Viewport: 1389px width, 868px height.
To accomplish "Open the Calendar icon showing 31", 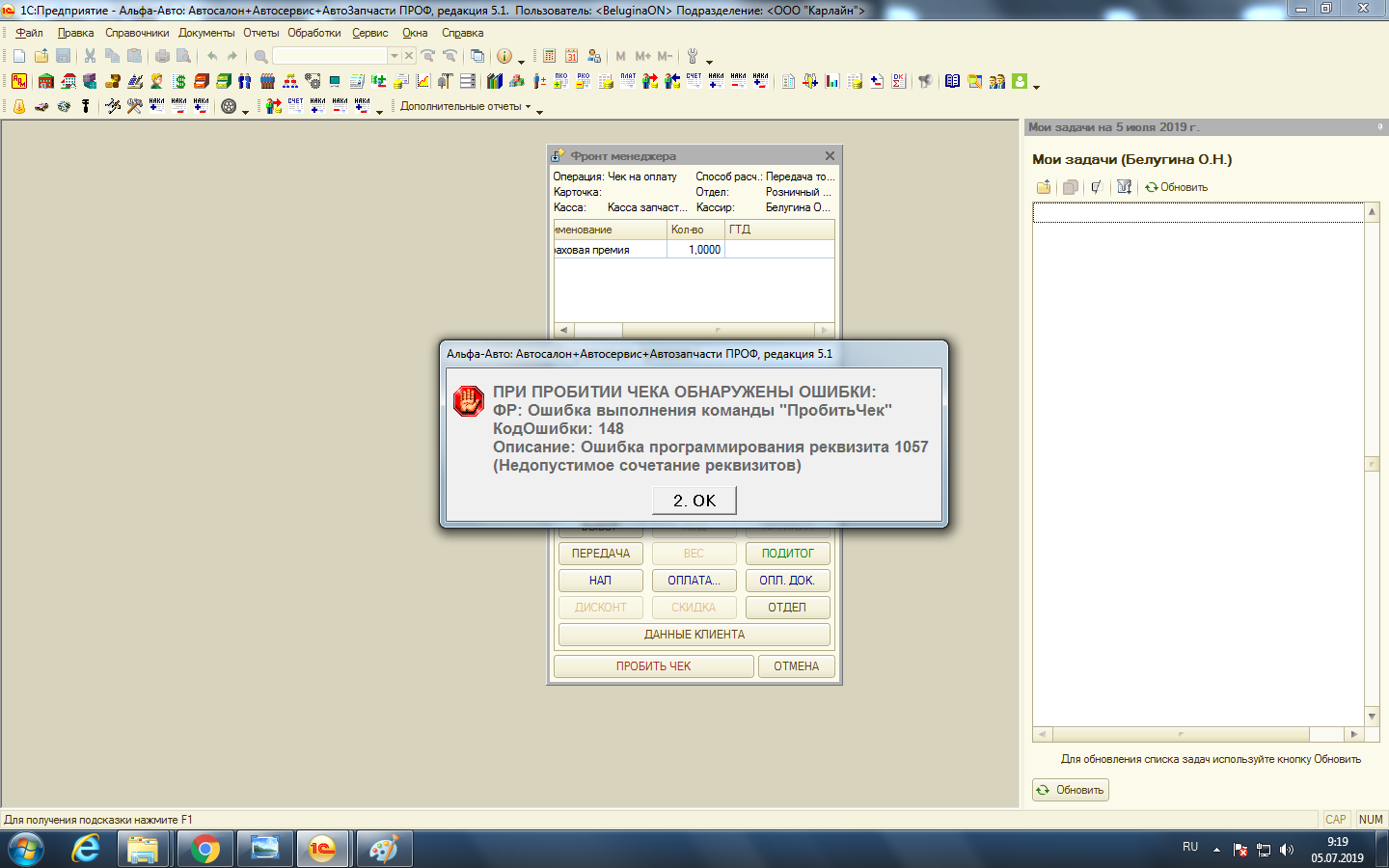I will pos(571,56).
